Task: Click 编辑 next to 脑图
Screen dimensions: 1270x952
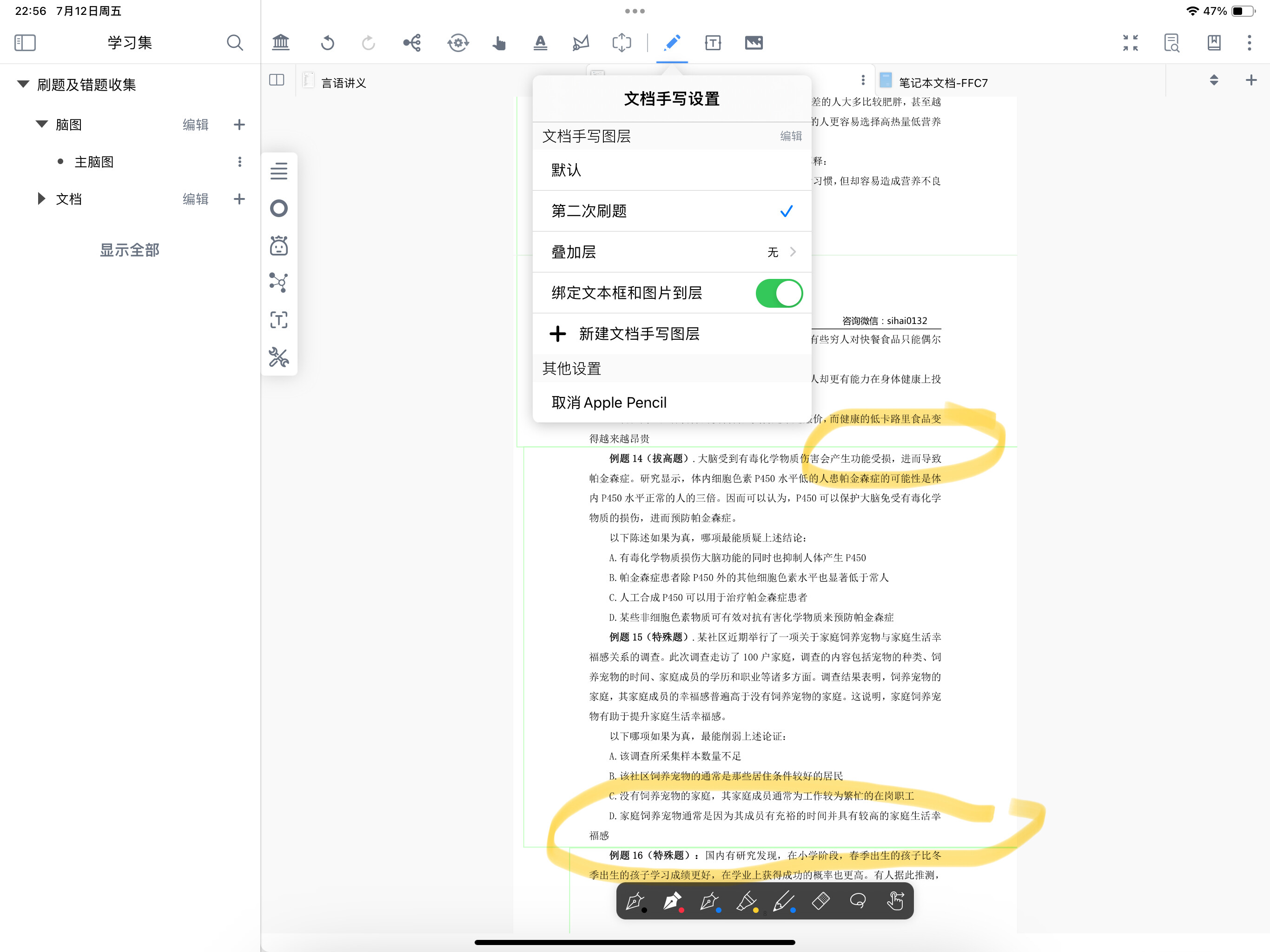Action: [x=195, y=125]
